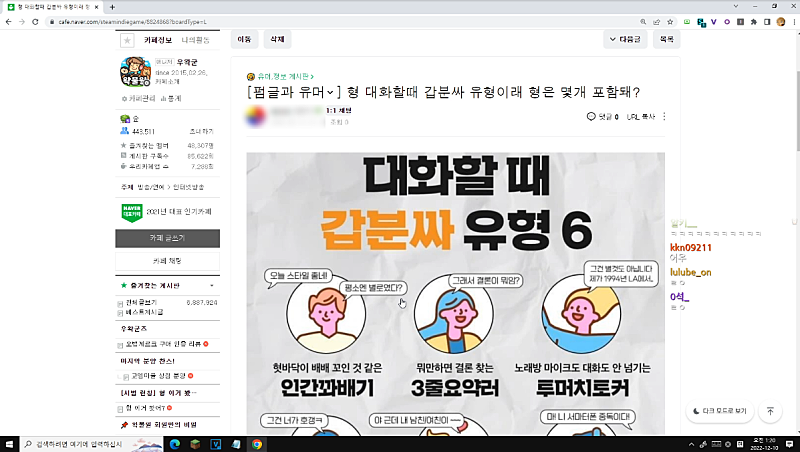Screen dimensions: 800x452
Task: Click the Windows taskbar search box
Action: (x=92, y=444)
